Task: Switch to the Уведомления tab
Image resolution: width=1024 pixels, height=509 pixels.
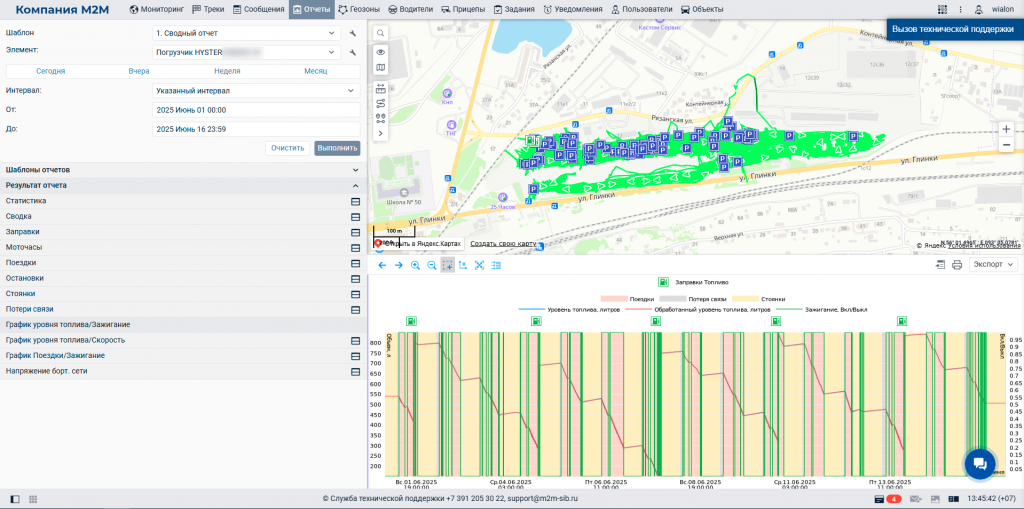Action: click(573, 9)
